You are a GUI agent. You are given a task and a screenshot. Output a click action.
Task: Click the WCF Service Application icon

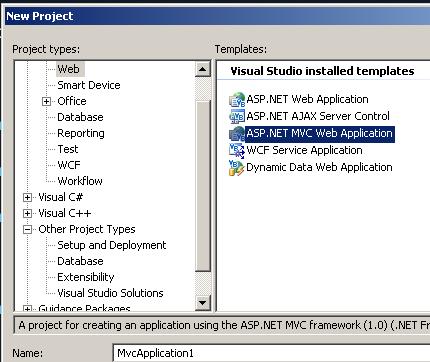coord(237,150)
